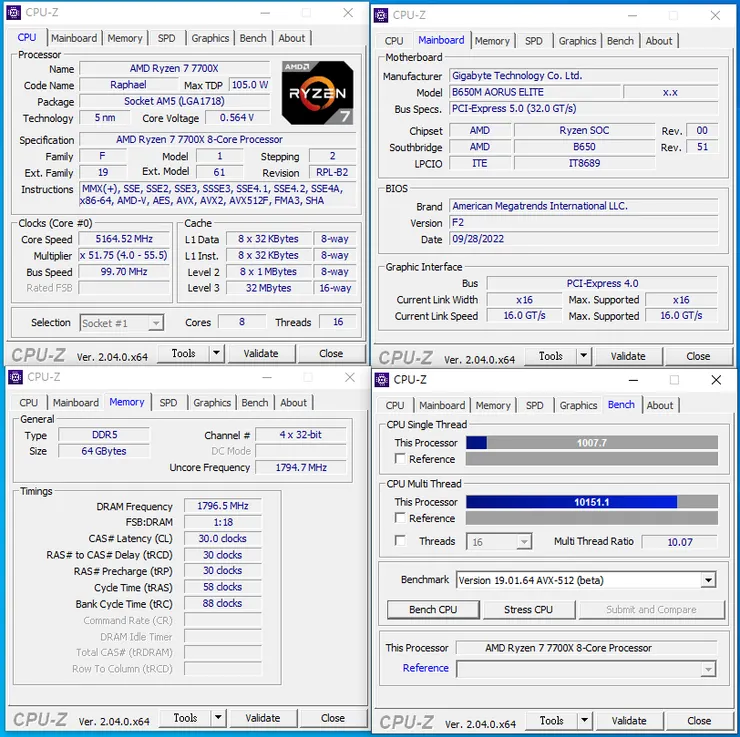Minimize the Bench CPU-Z window

[x=633, y=380]
